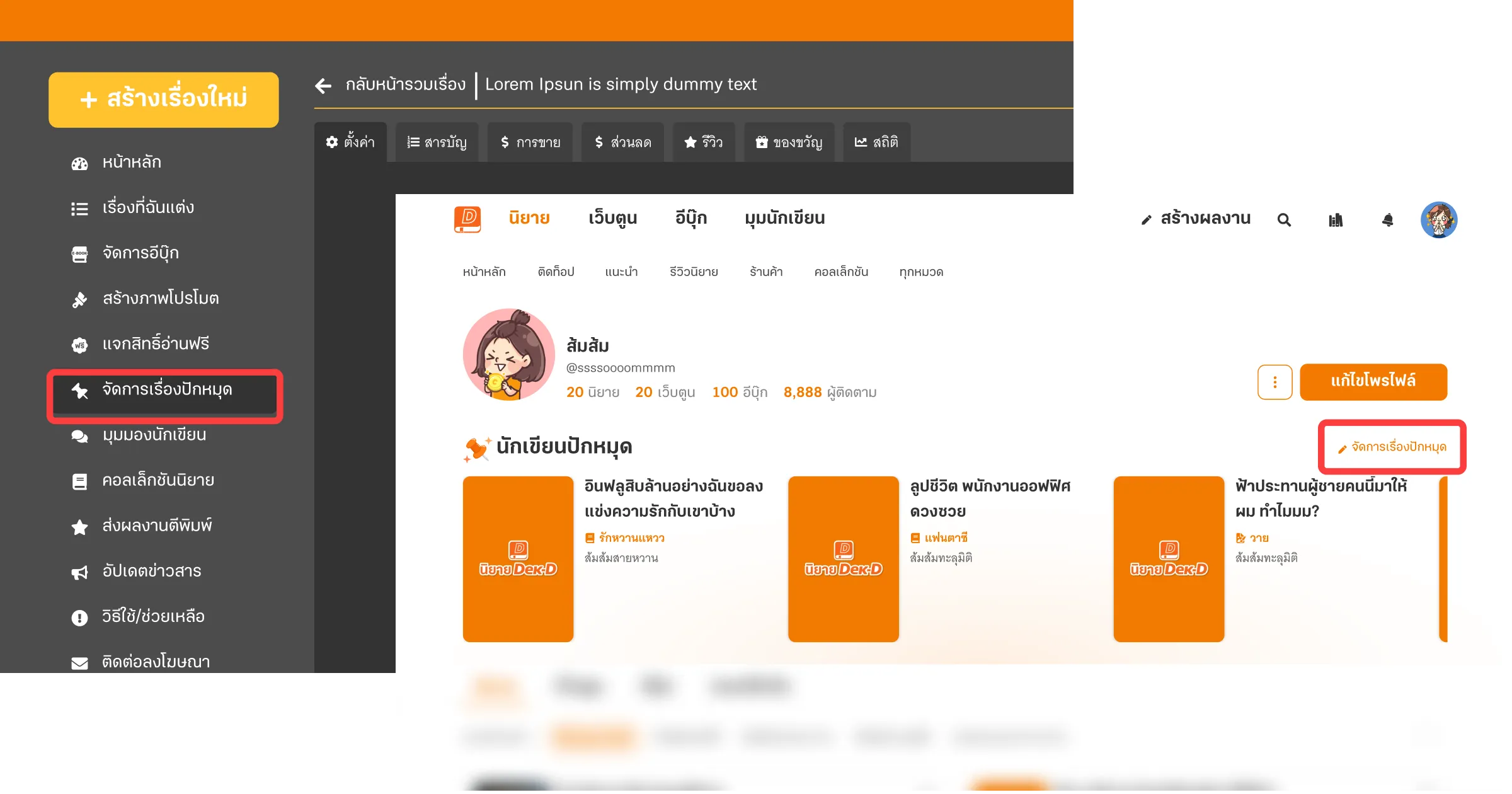
Task: Open the ทุกหมวด sub-navigation link
Action: point(921,272)
